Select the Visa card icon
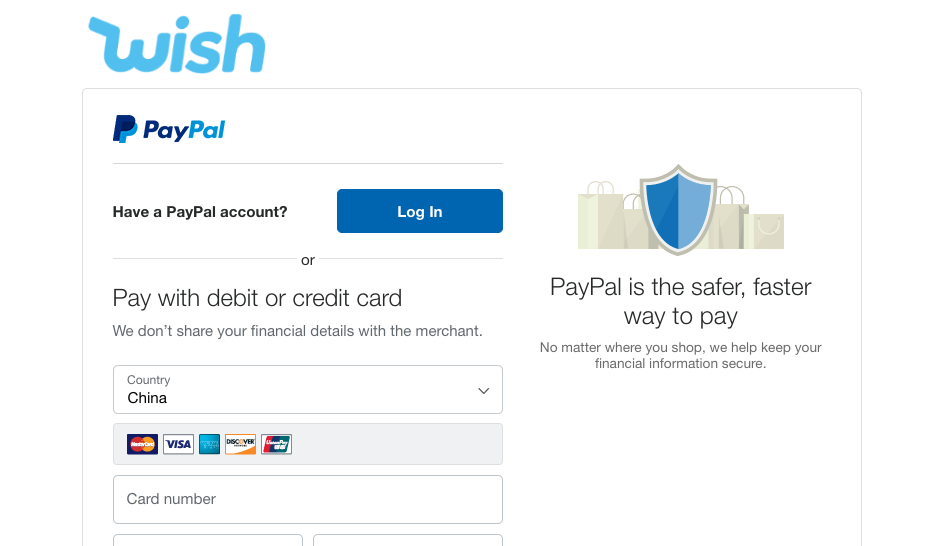938x546 pixels. click(x=178, y=444)
